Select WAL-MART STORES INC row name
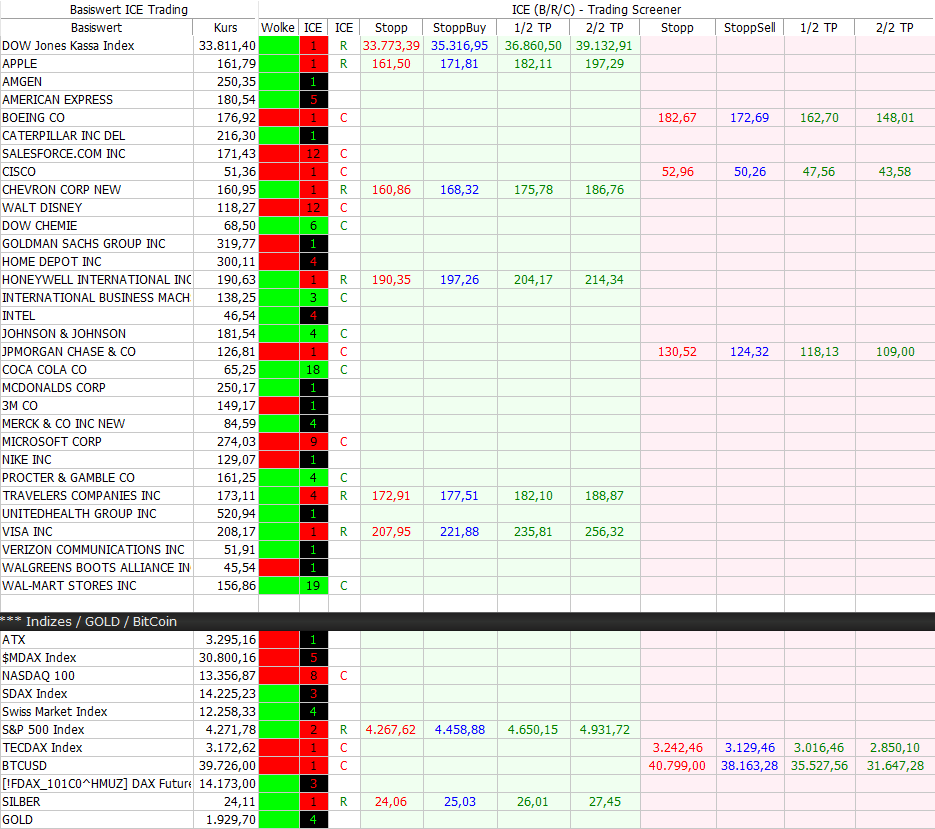The height and width of the screenshot is (829, 935). [69, 586]
